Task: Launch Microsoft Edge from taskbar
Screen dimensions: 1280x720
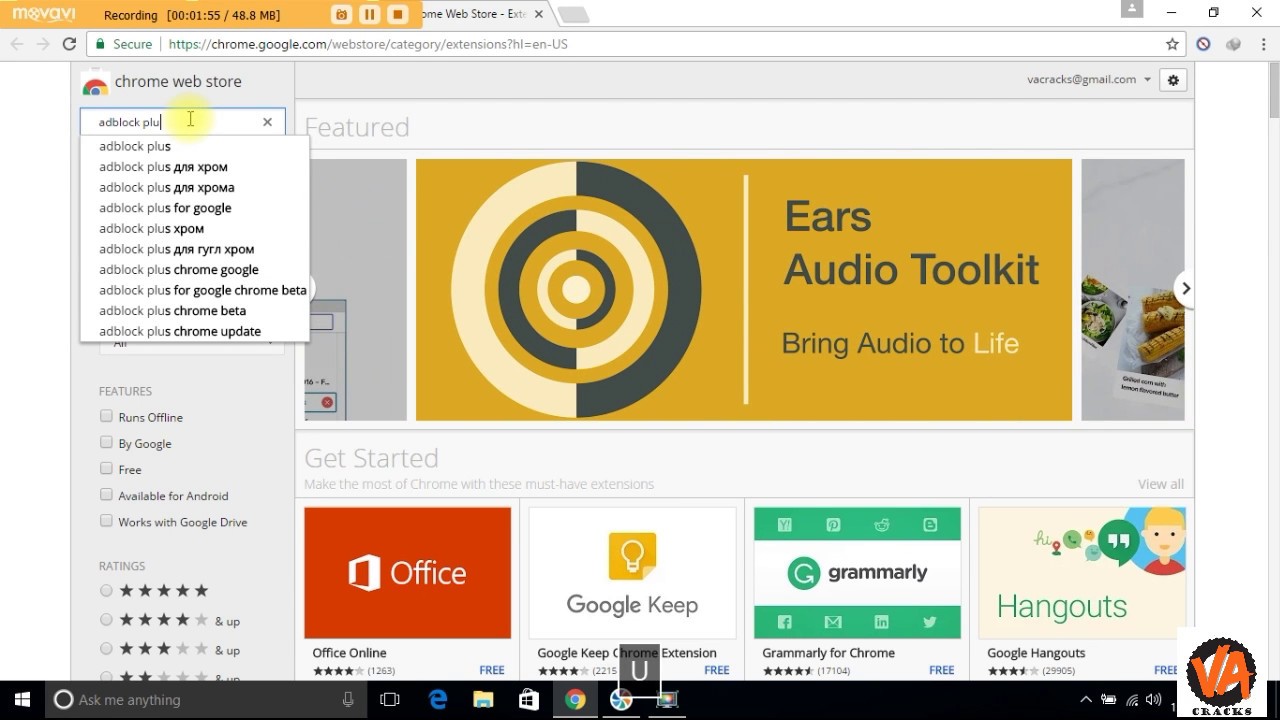Action: [x=438, y=700]
